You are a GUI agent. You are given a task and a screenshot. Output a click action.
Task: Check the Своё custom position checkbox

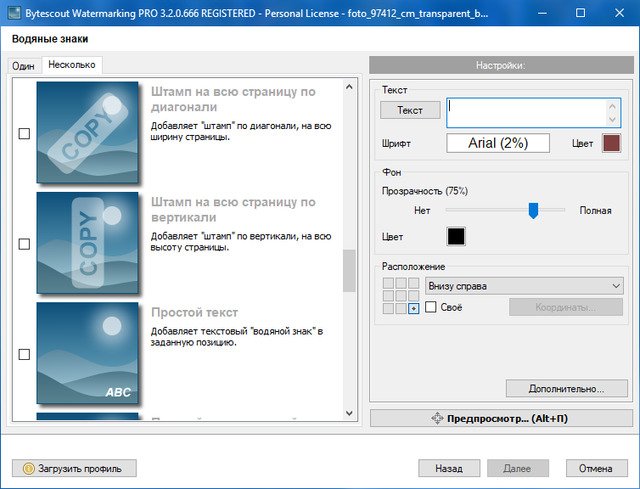pyautogui.click(x=431, y=308)
